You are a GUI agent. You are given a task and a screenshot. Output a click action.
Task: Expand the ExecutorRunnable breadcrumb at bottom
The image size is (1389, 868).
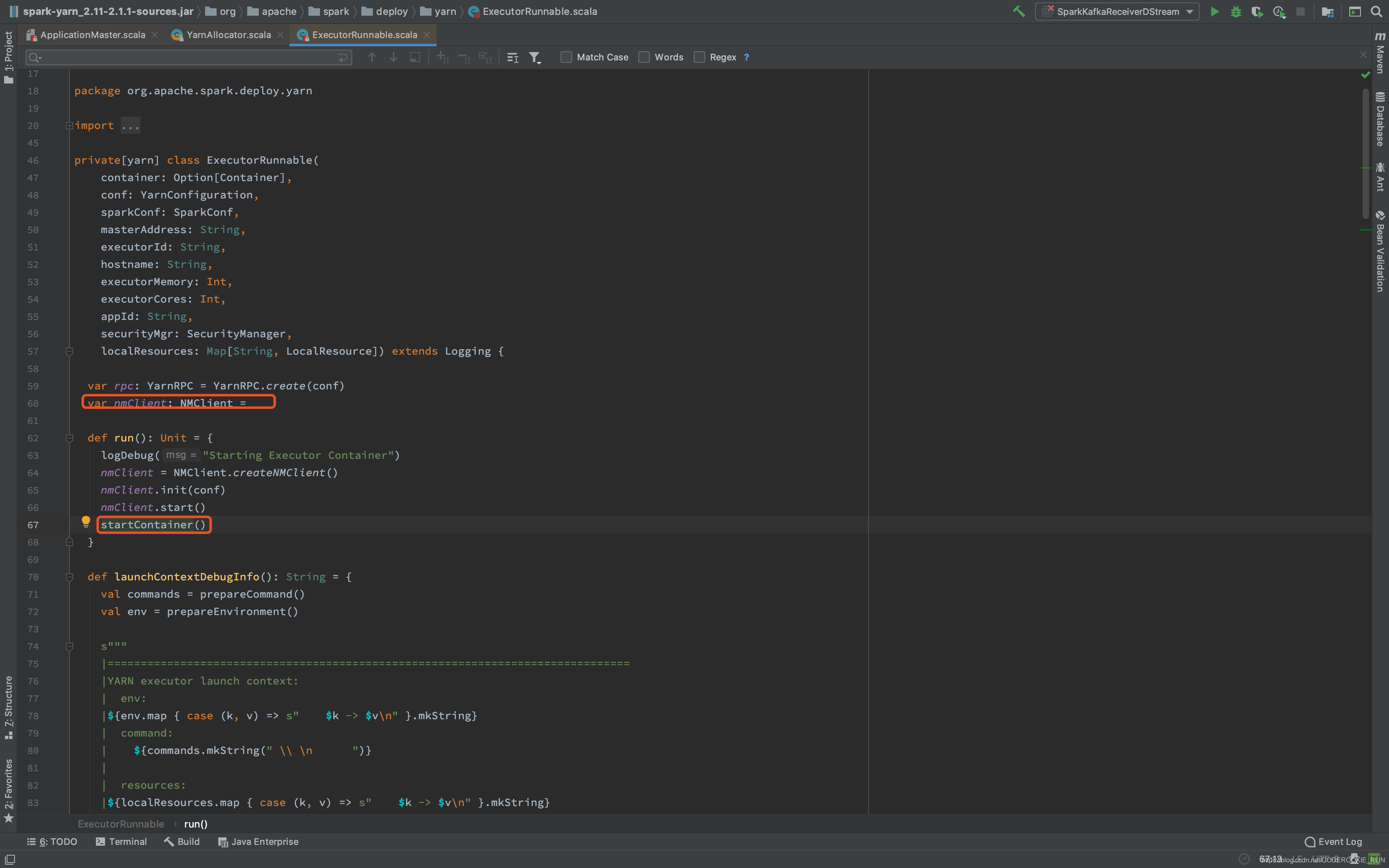pos(121,823)
